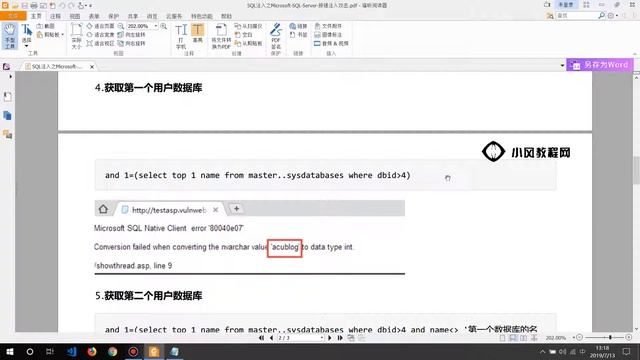Screen dimensions: 640x360
Task: Click the ribbon zoom in magnifier
Action: coord(164,26)
